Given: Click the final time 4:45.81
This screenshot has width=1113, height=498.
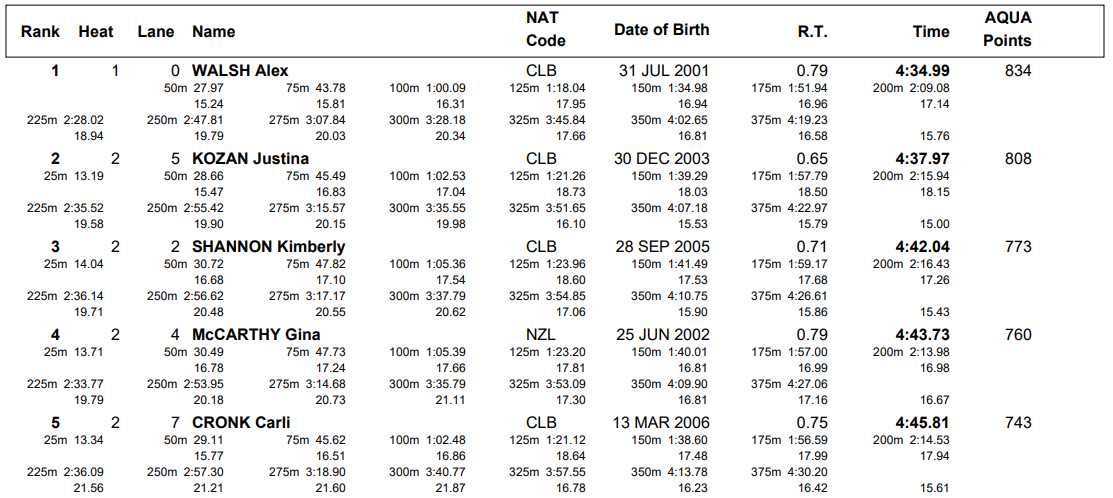Looking at the screenshot, I should pyautogui.click(x=923, y=423).
